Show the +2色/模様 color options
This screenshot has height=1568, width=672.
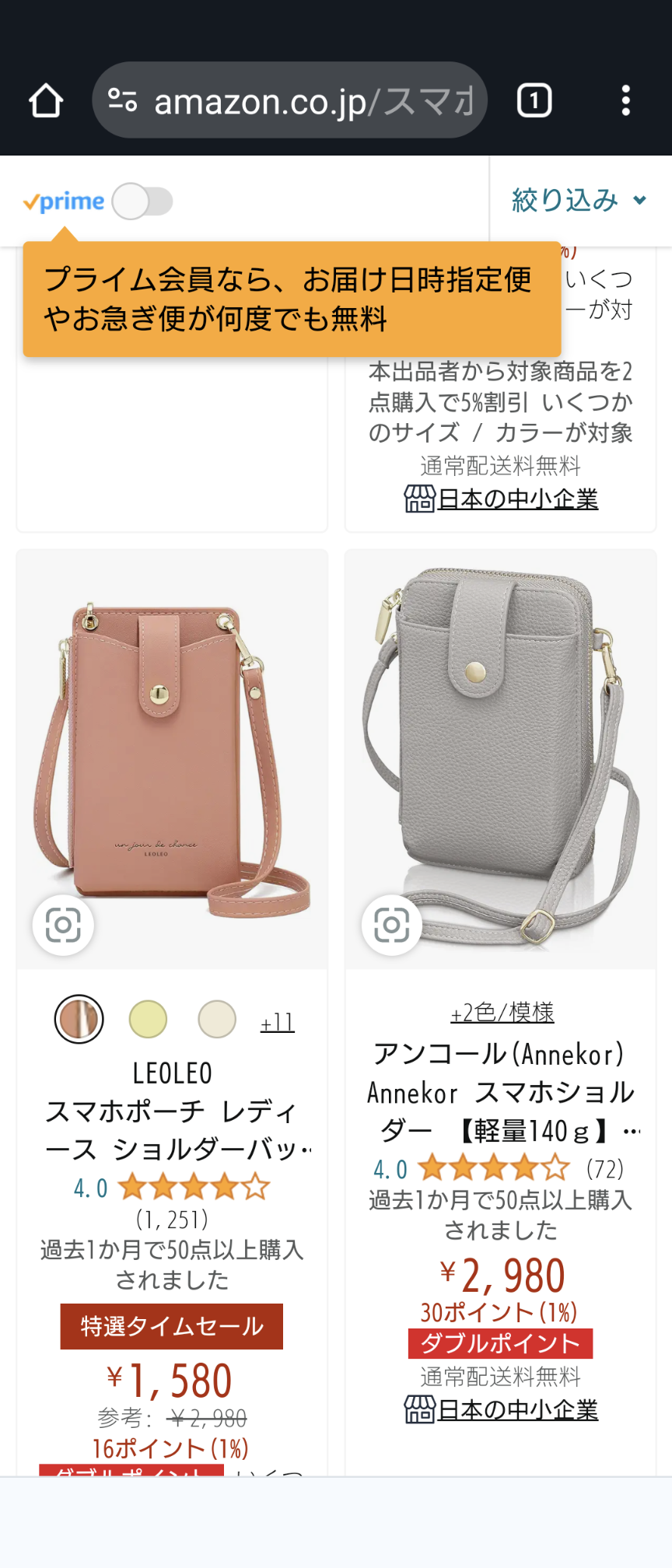click(502, 1012)
